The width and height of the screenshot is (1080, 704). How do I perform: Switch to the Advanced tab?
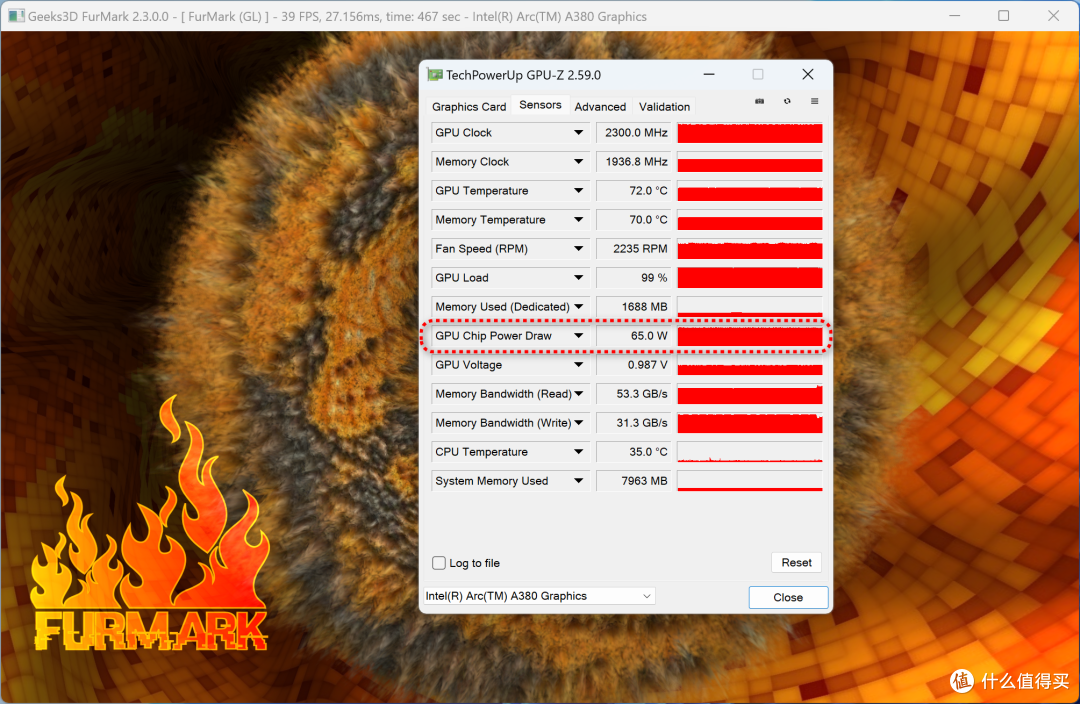600,107
